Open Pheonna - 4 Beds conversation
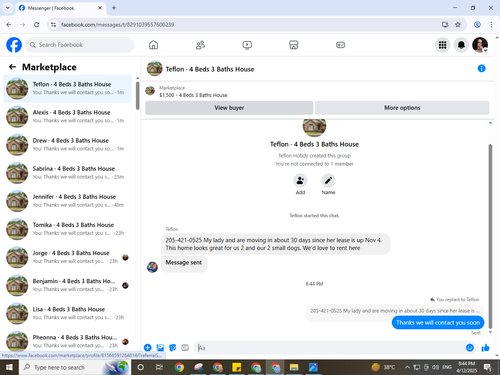500x375 pixels. click(x=67, y=341)
